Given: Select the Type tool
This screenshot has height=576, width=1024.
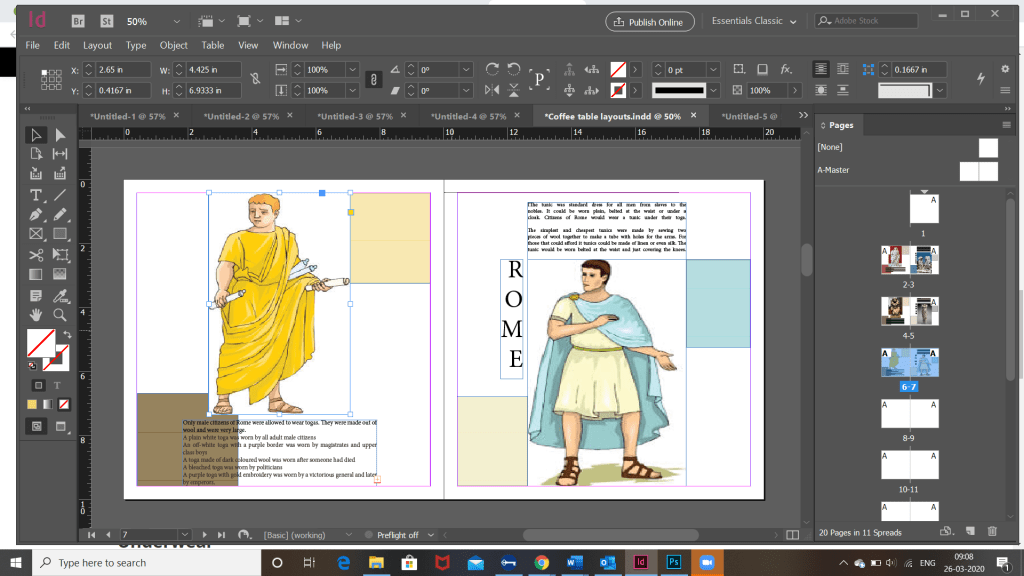Looking at the screenshot, I should (36, 194).
